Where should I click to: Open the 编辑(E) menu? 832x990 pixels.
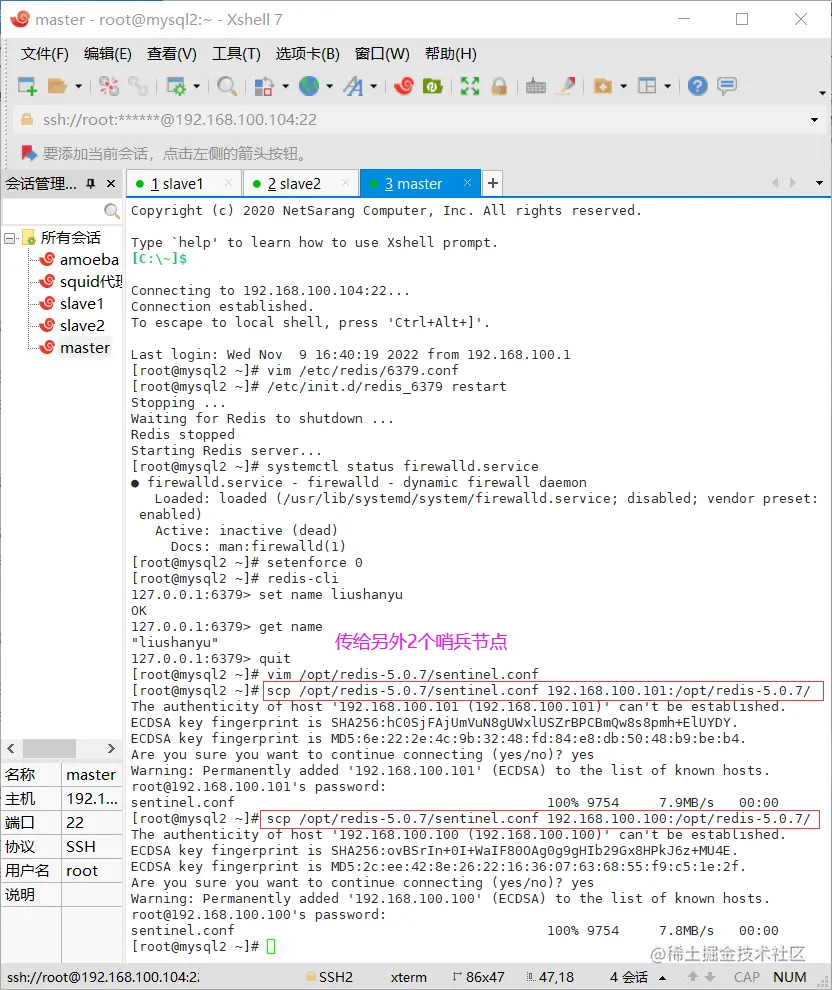tap(108, 54)
